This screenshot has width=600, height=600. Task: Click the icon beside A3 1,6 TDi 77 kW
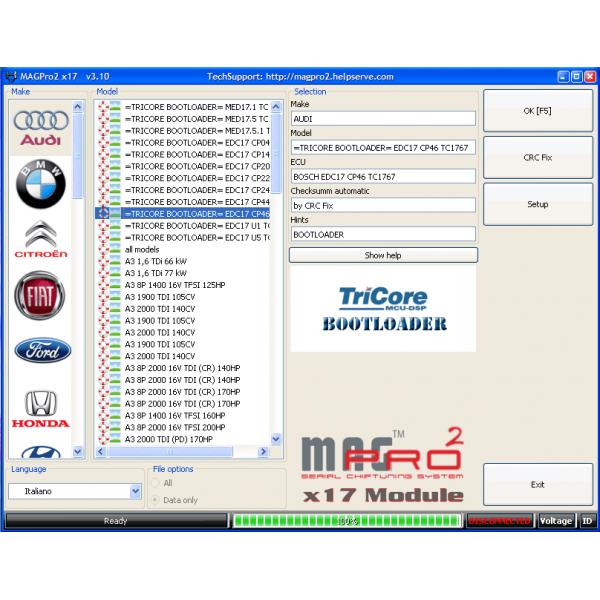tap(103, 273)
